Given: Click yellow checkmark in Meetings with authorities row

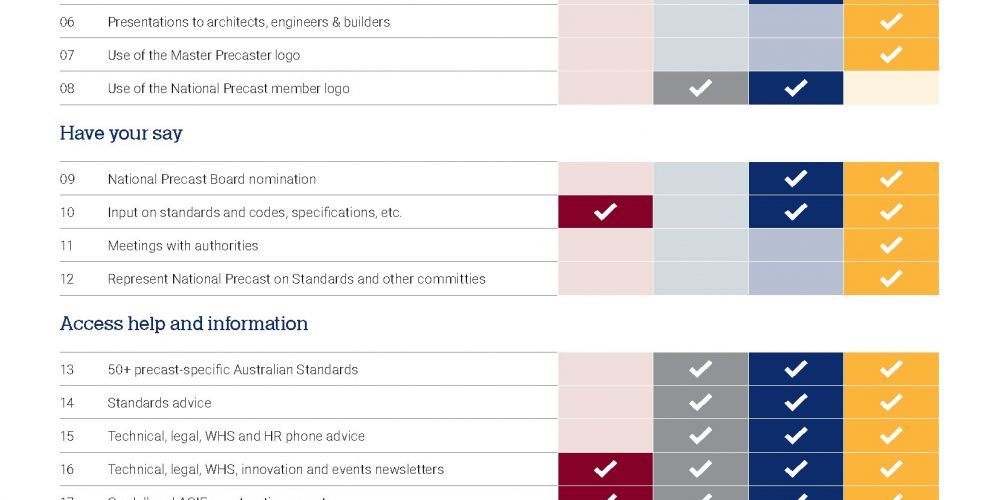Looking at the screenshot, I should pyautogui.click(x=891, y=245).
